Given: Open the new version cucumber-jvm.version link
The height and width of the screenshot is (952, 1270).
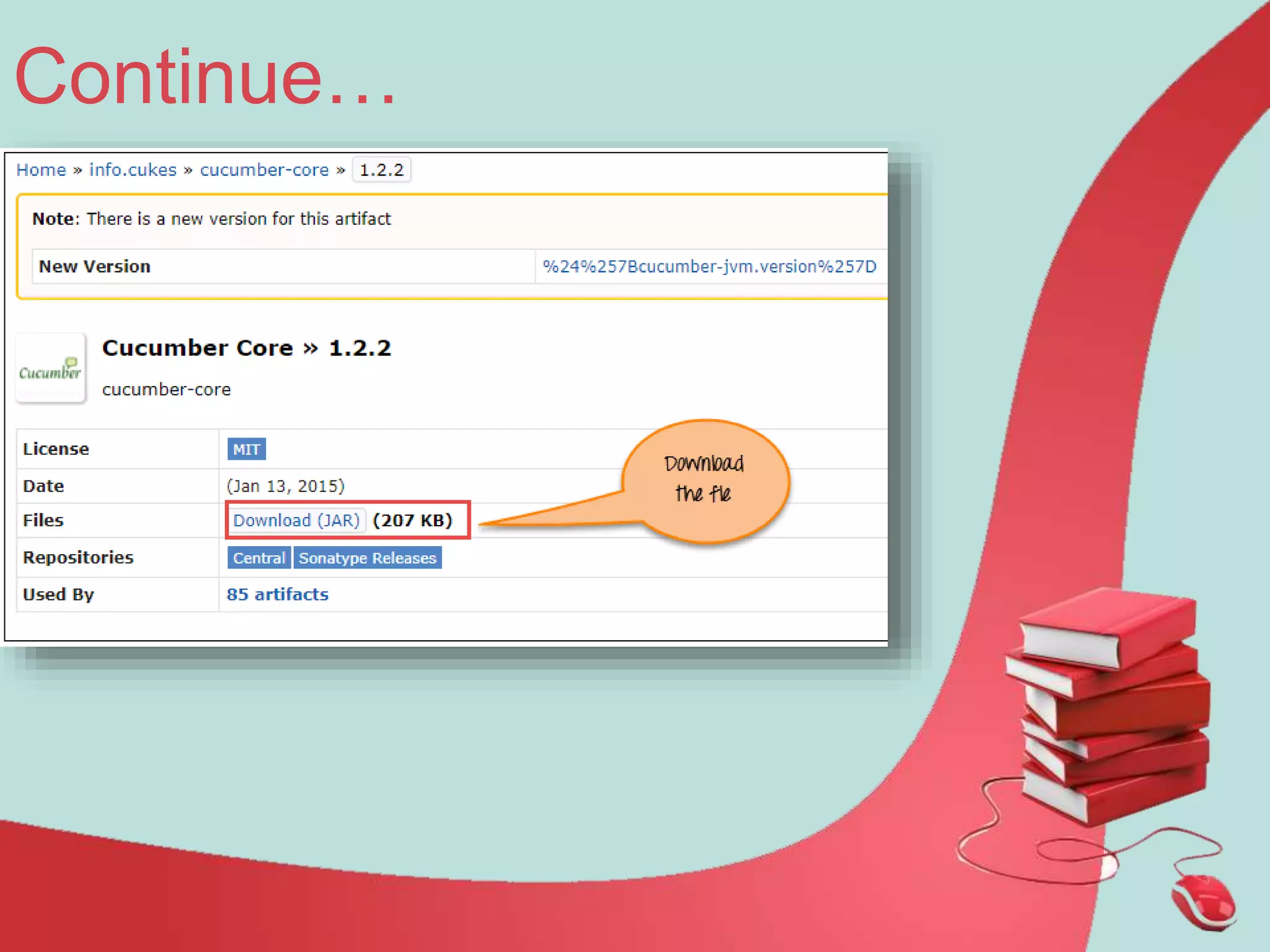Looking at the screenshot, I should tap(709, 267).
